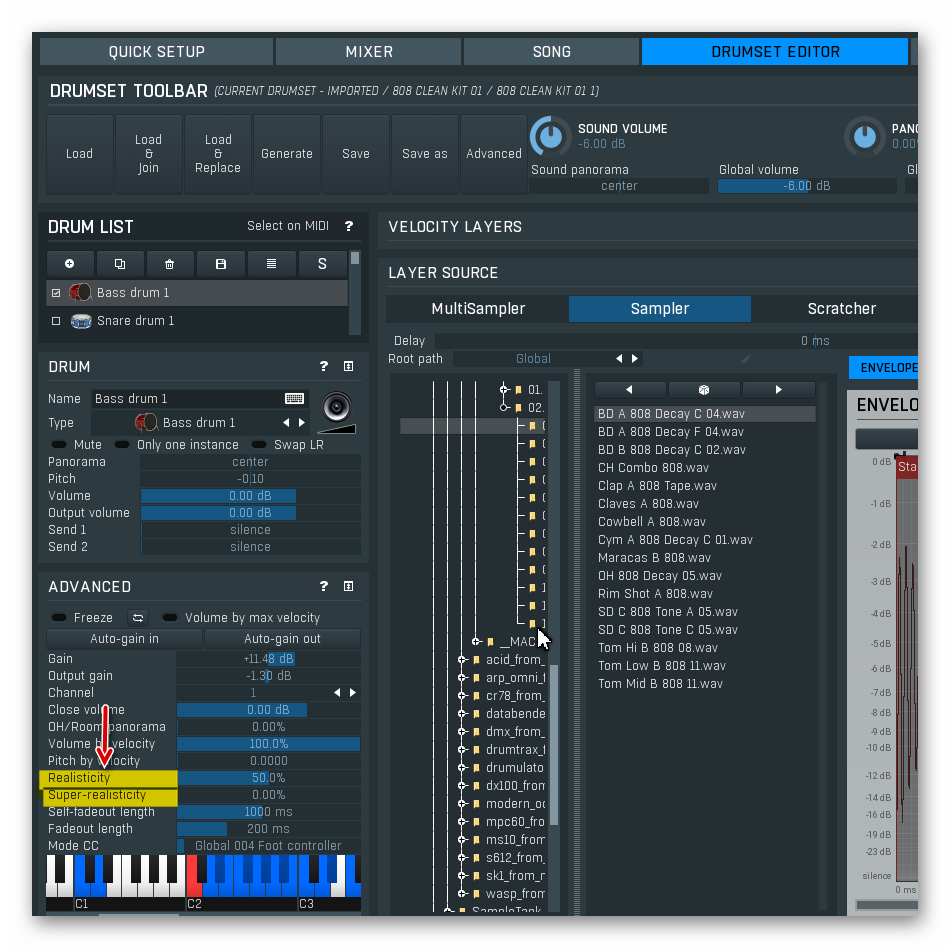This screenshot has width=950, height=948.
Task: Click the delete drum trash icon
Action: pyautogui.click(x=170, y=264)
